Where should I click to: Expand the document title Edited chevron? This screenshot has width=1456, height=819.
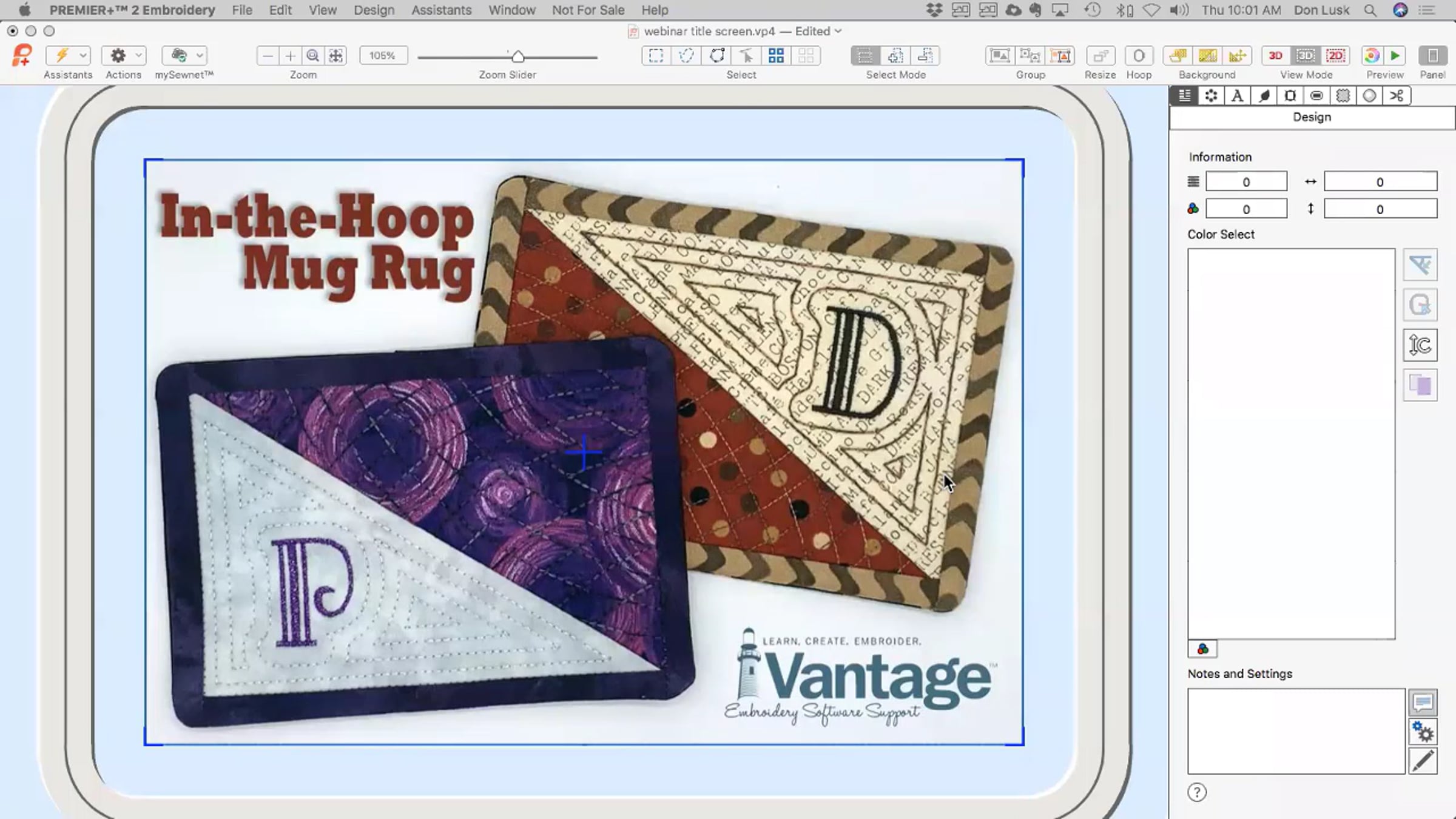[838, 32]
